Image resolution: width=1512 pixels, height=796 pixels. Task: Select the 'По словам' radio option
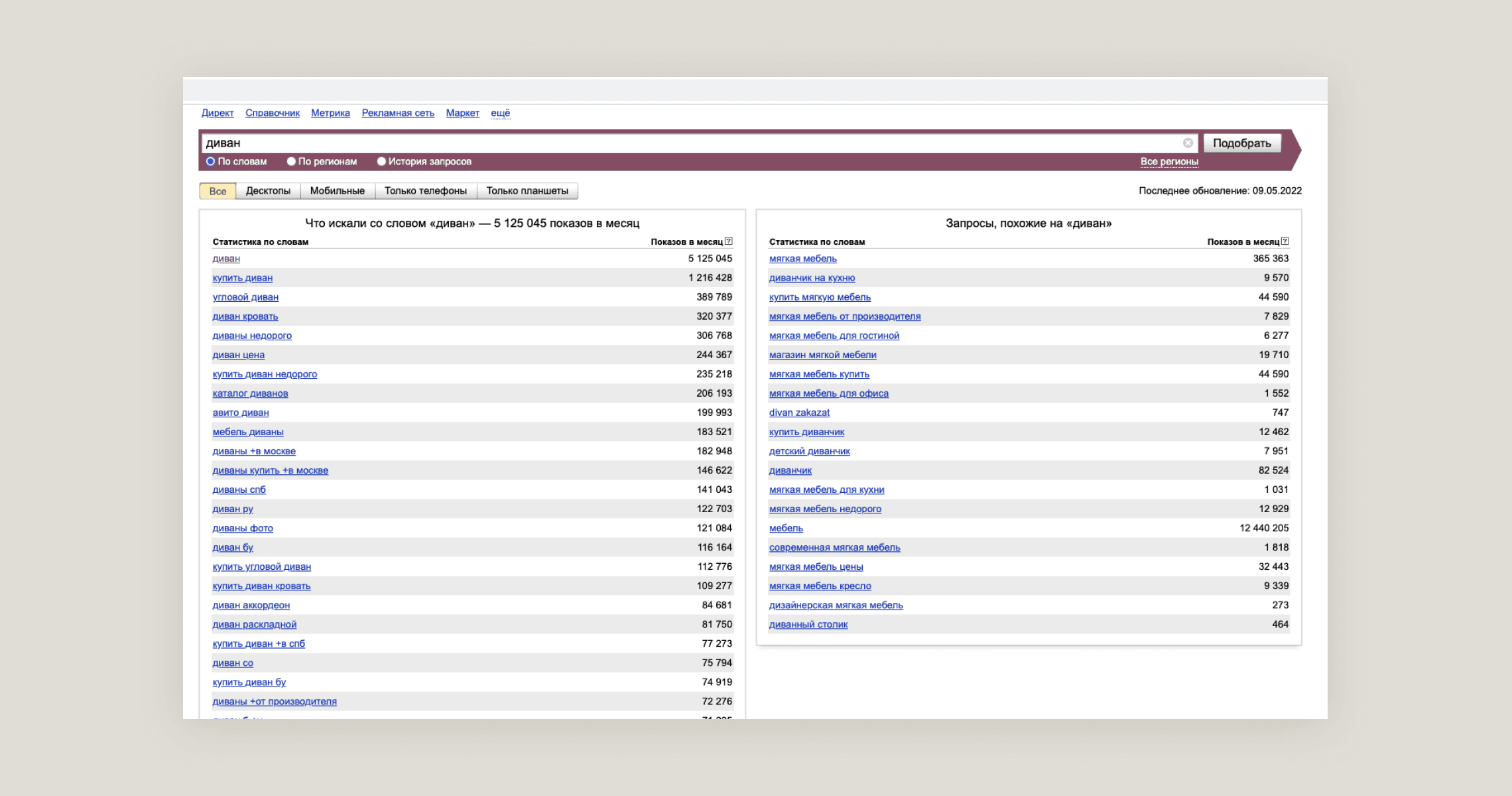point(210,161)
